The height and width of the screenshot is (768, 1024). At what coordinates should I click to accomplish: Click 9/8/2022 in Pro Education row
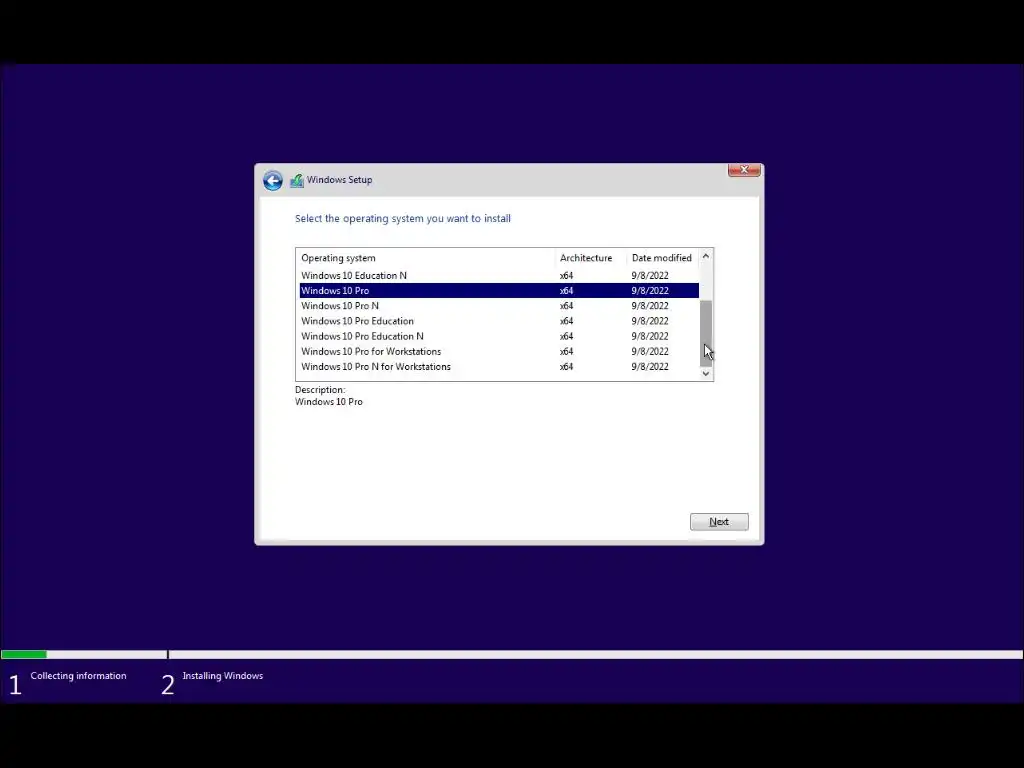pos(650,321)
